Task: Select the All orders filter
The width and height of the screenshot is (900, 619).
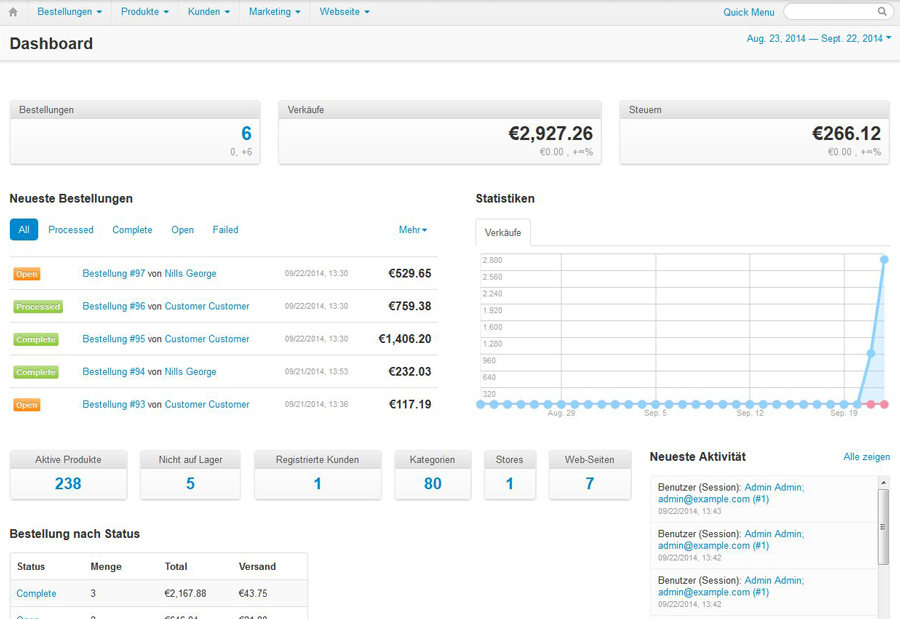Action: (x=24, y=230)
